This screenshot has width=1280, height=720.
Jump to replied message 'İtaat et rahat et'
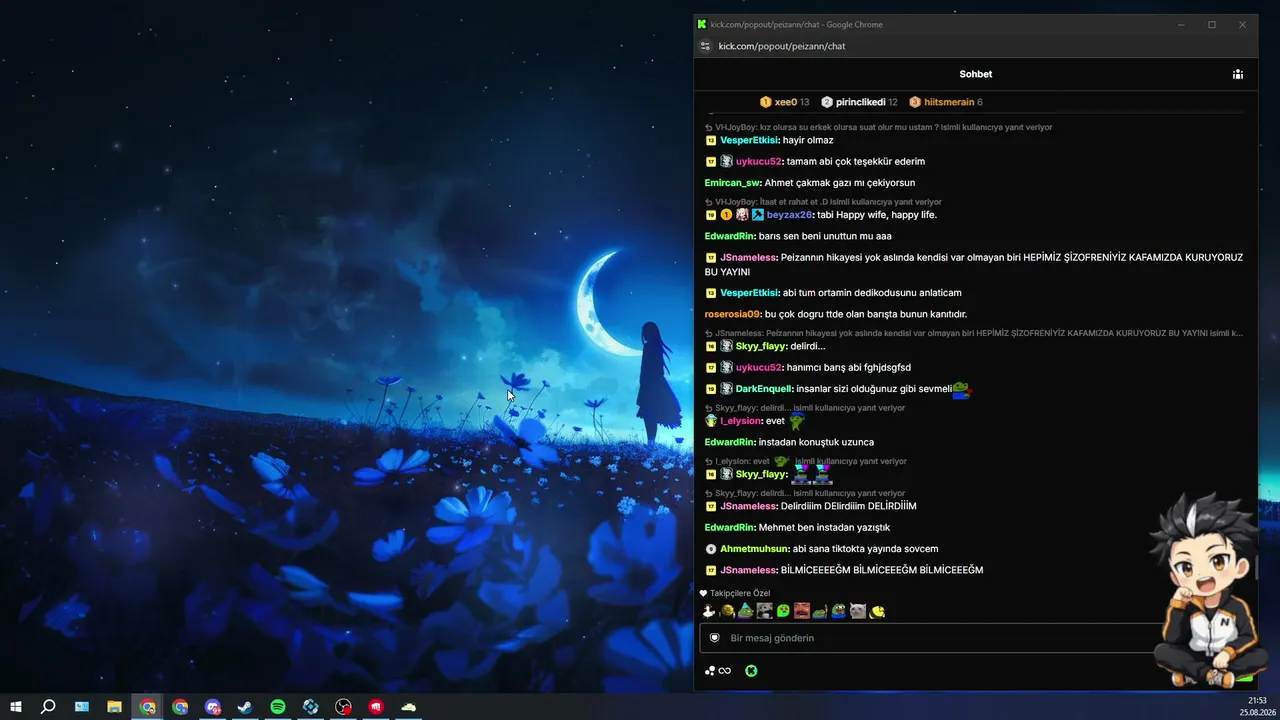point(823,202)
